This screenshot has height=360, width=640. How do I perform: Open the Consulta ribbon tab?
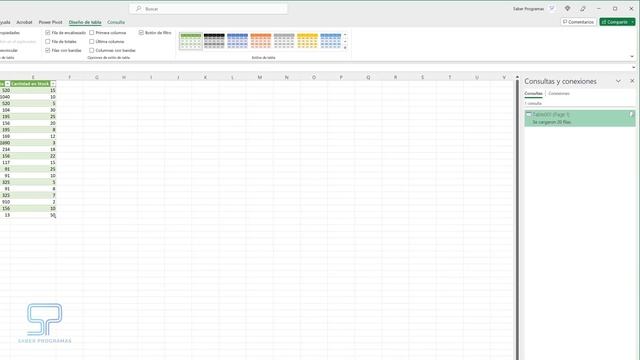click(116, 22)
